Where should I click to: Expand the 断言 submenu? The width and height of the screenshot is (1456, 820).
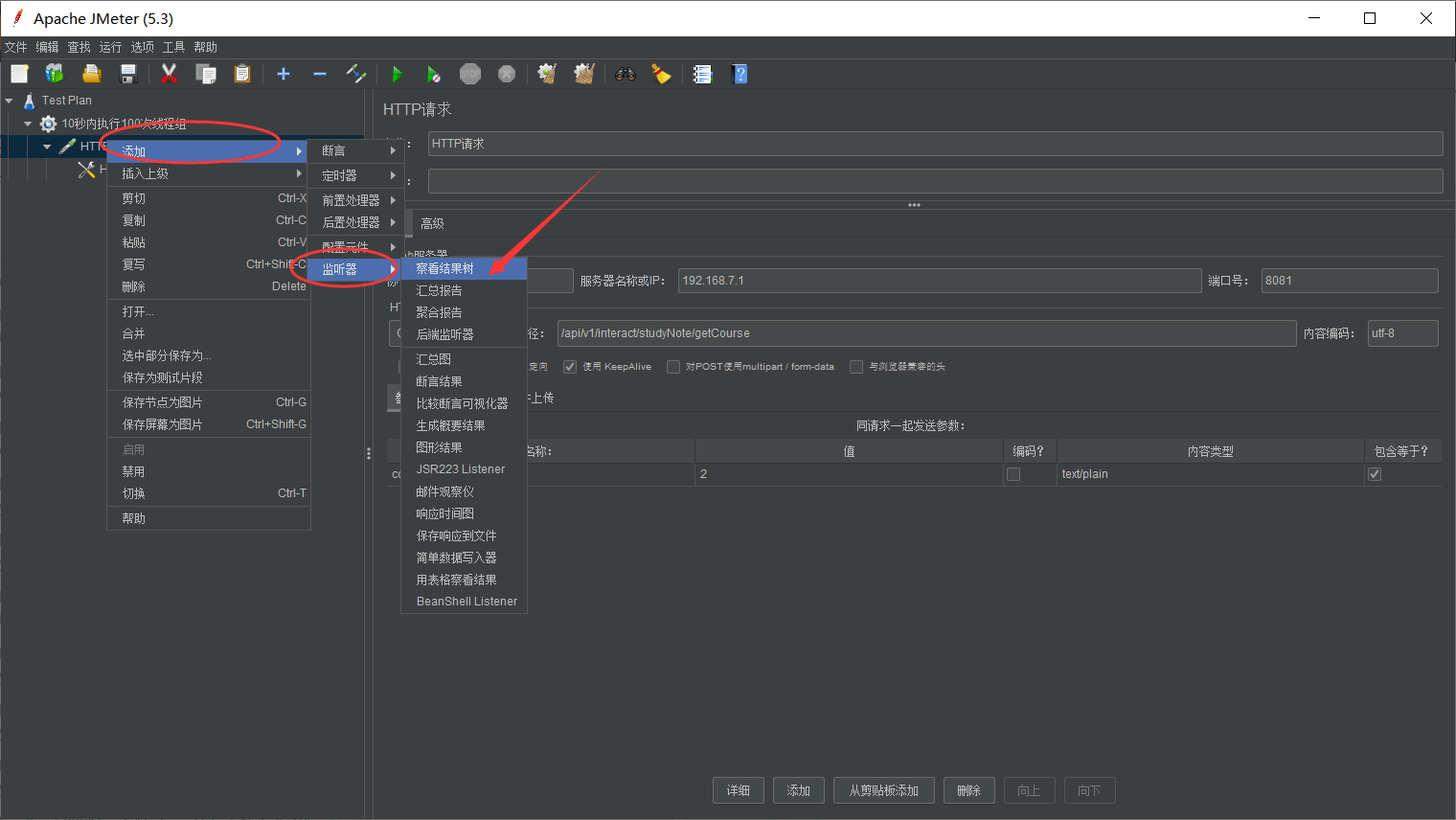tap(357, 150)
